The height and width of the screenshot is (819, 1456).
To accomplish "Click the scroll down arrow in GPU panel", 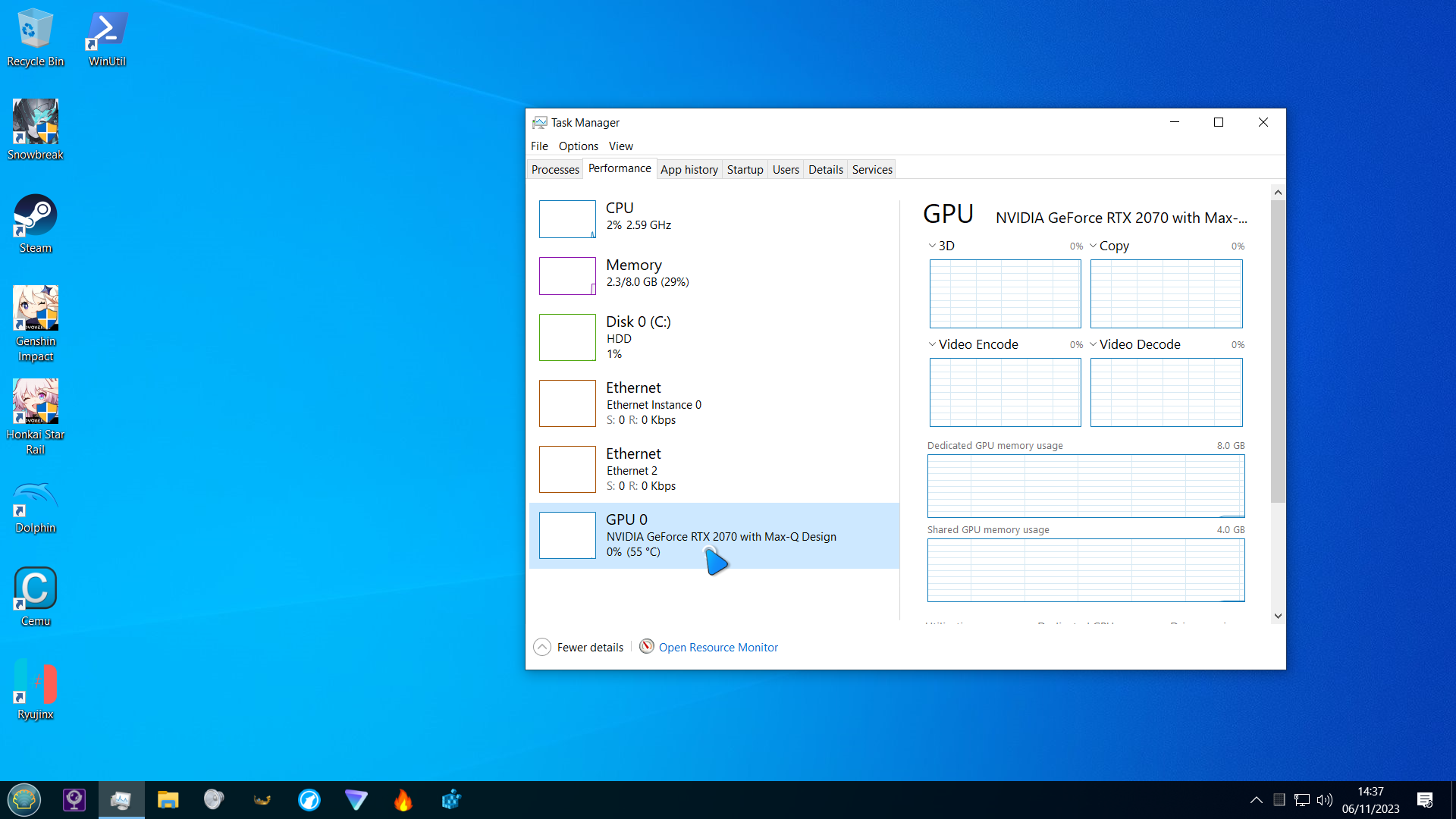I will (1278, 616).
